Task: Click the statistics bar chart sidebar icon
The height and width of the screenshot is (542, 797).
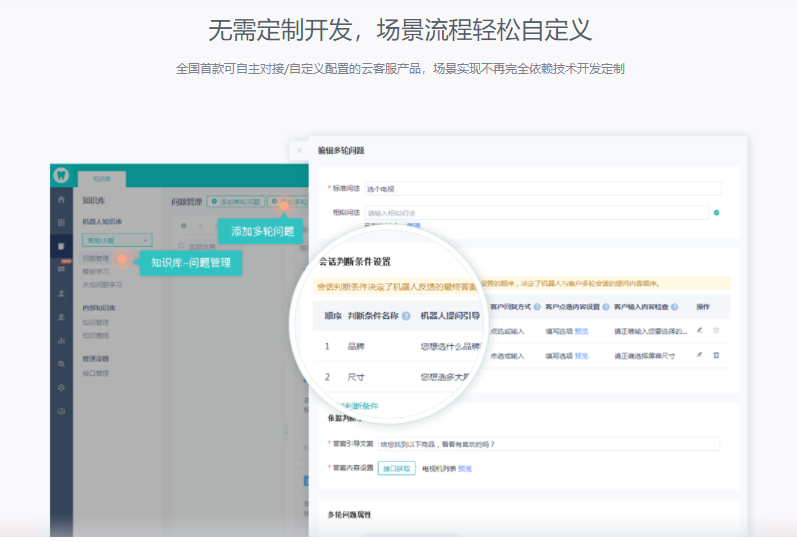Action: click(x=61, y=340)
